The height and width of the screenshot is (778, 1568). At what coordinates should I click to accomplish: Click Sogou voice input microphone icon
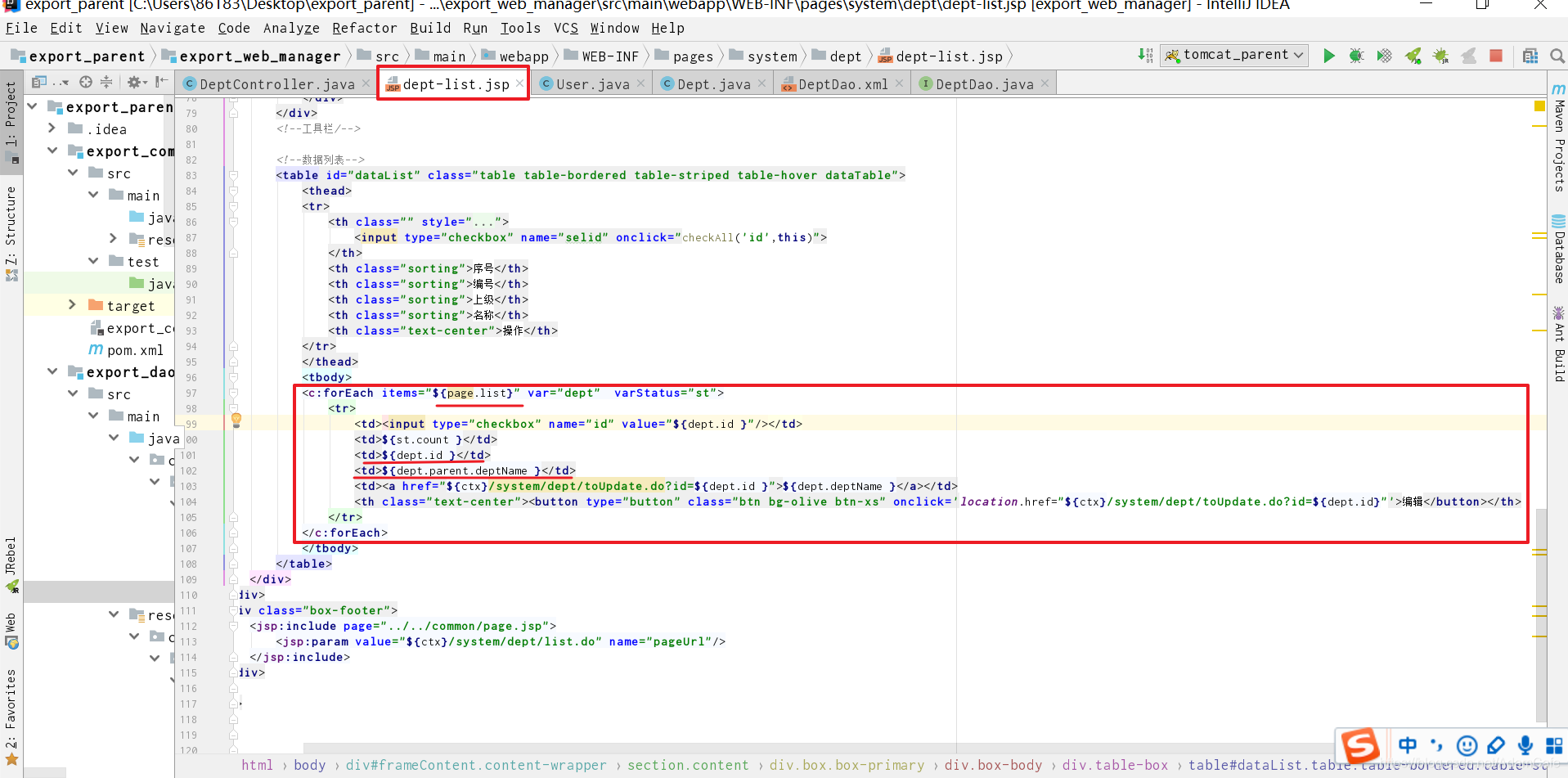tap(1525, 745)
